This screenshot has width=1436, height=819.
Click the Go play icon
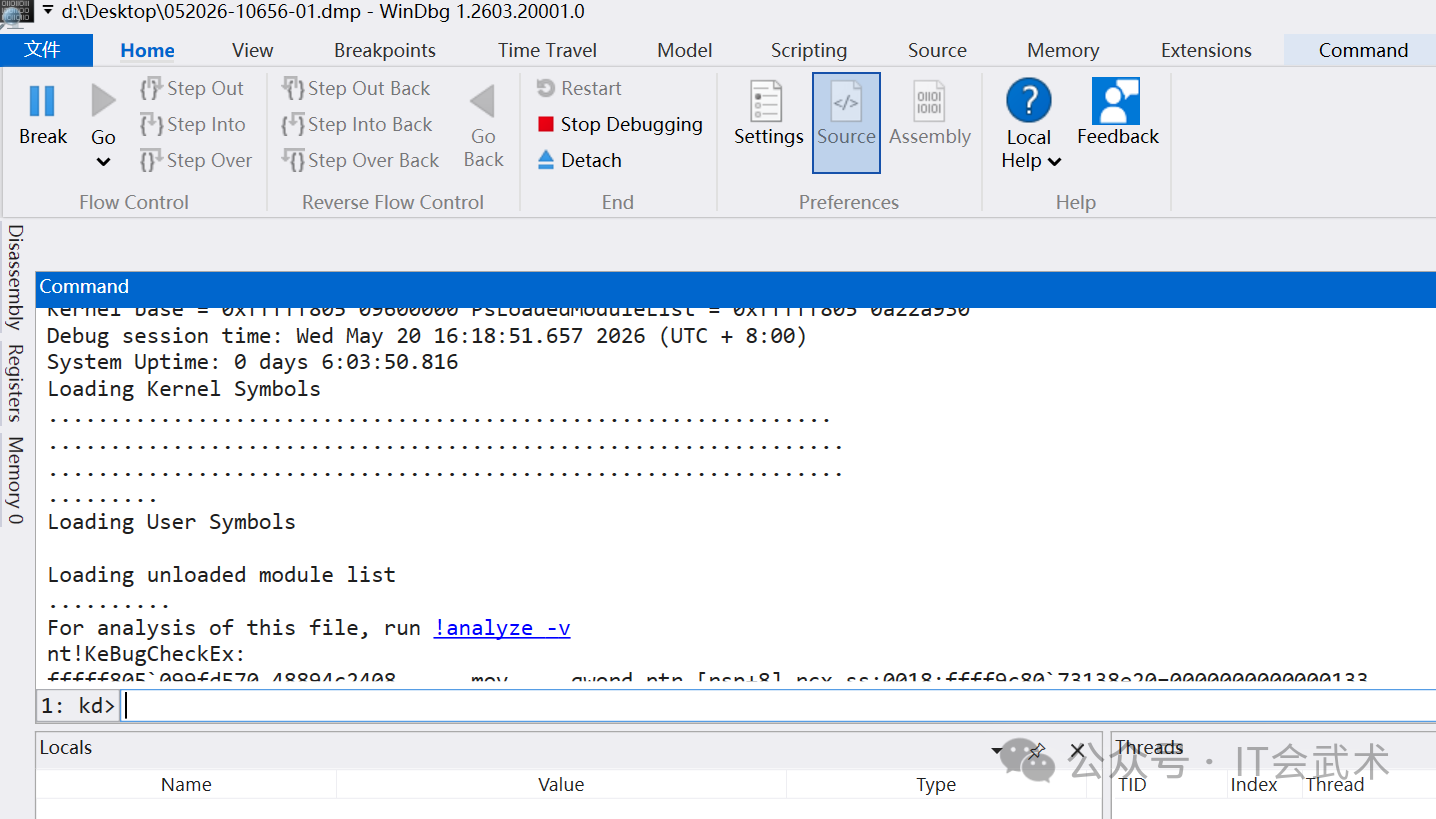point(103,101)
